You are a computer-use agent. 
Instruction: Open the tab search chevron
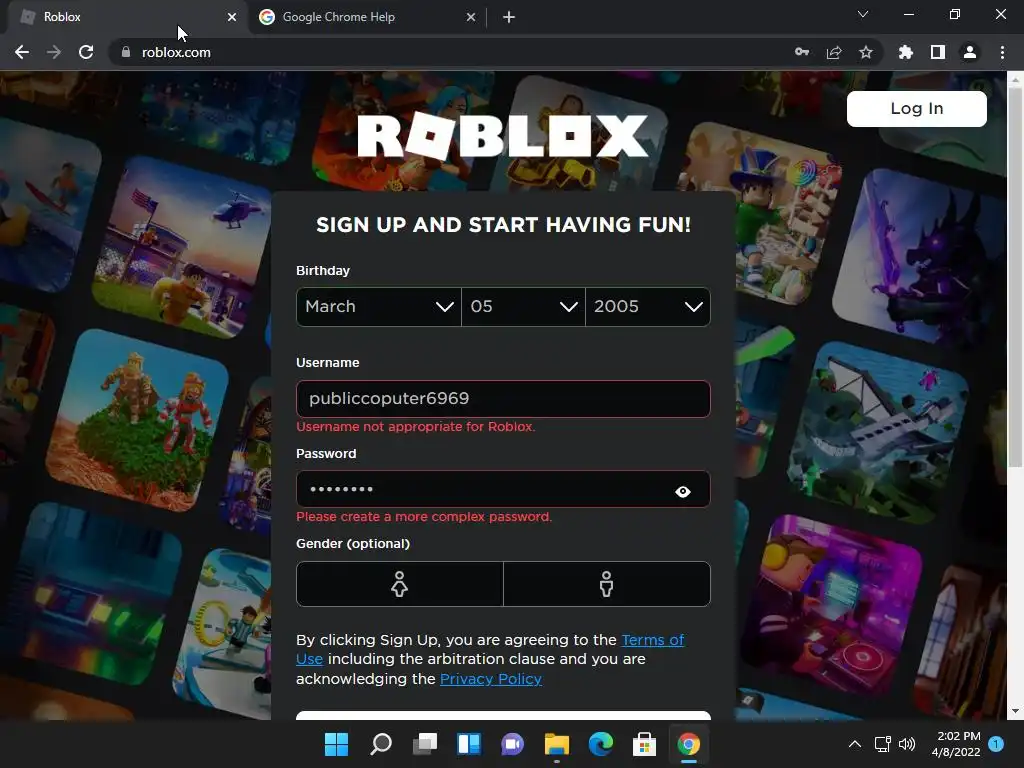tap(863, 14)
